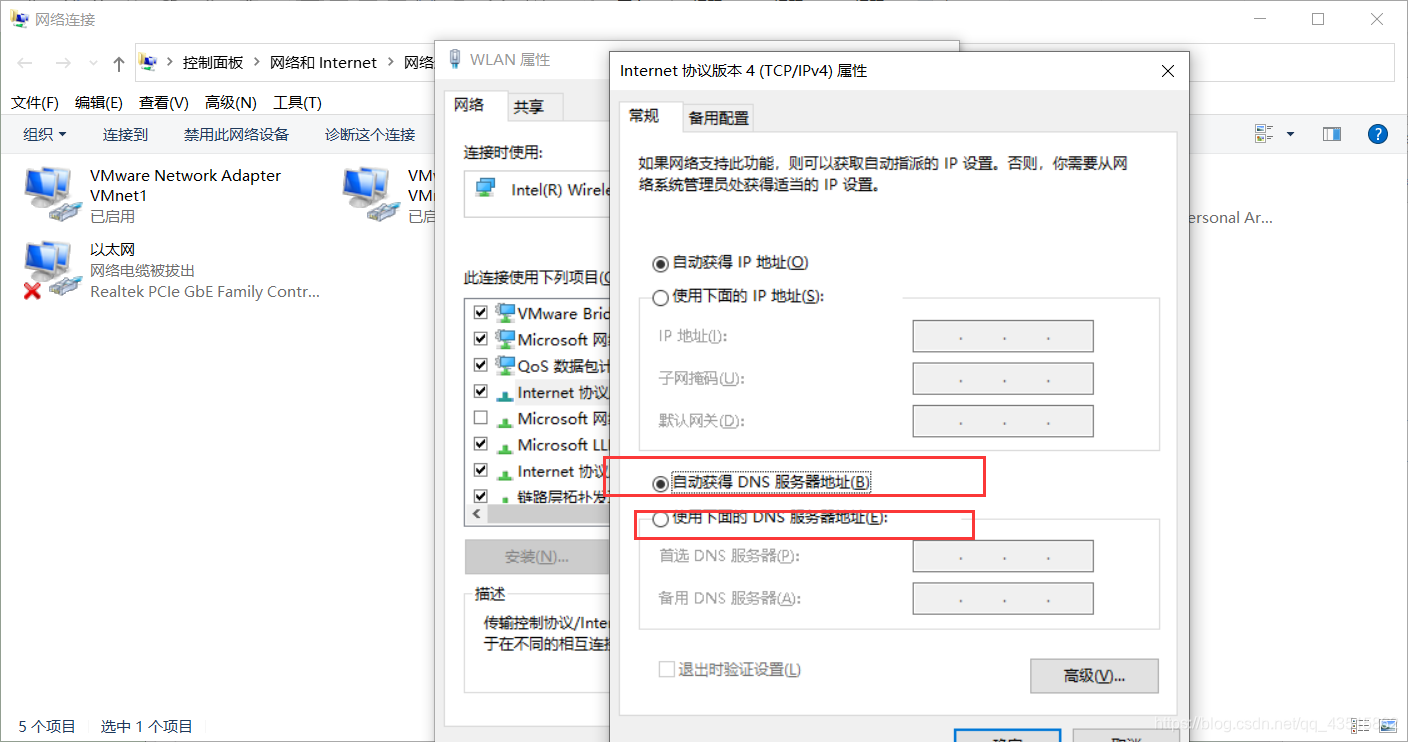1408x742 pixels.
Task: Select the partially hidden second VMware adapter icon
Action: [x=370, y=193]
